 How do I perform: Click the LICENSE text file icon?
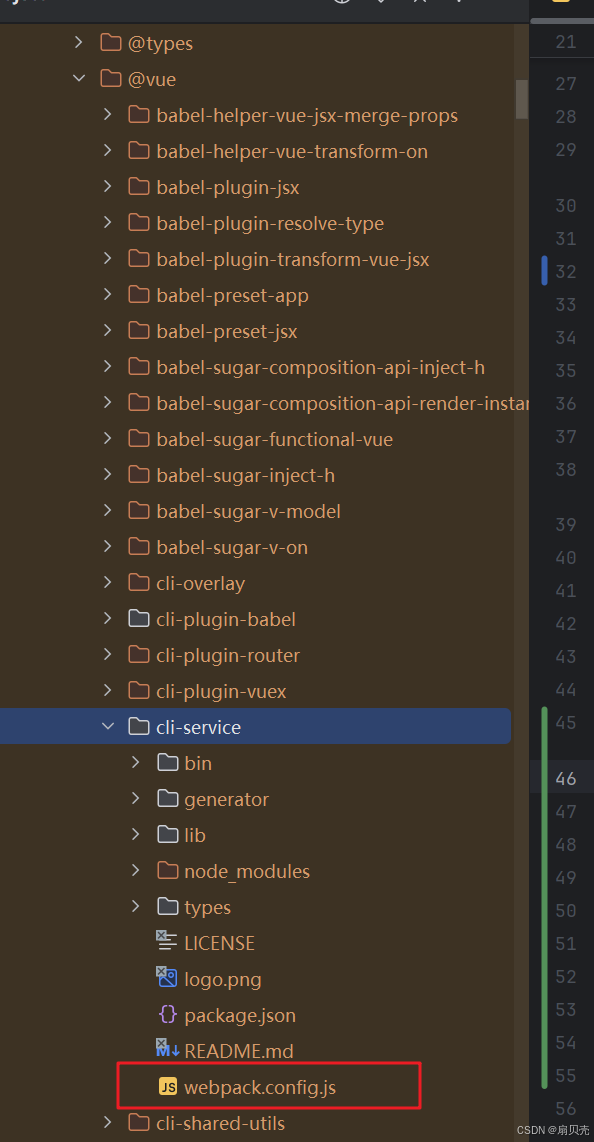click(167, 941)
